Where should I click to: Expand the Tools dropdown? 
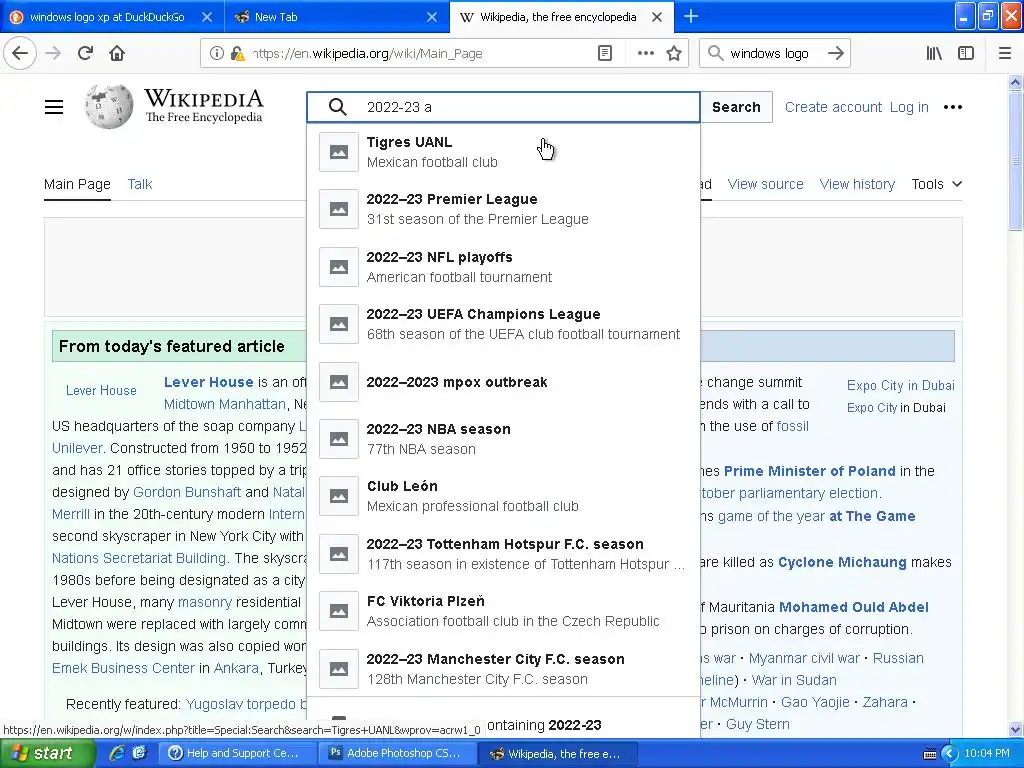tap(936, 184)
